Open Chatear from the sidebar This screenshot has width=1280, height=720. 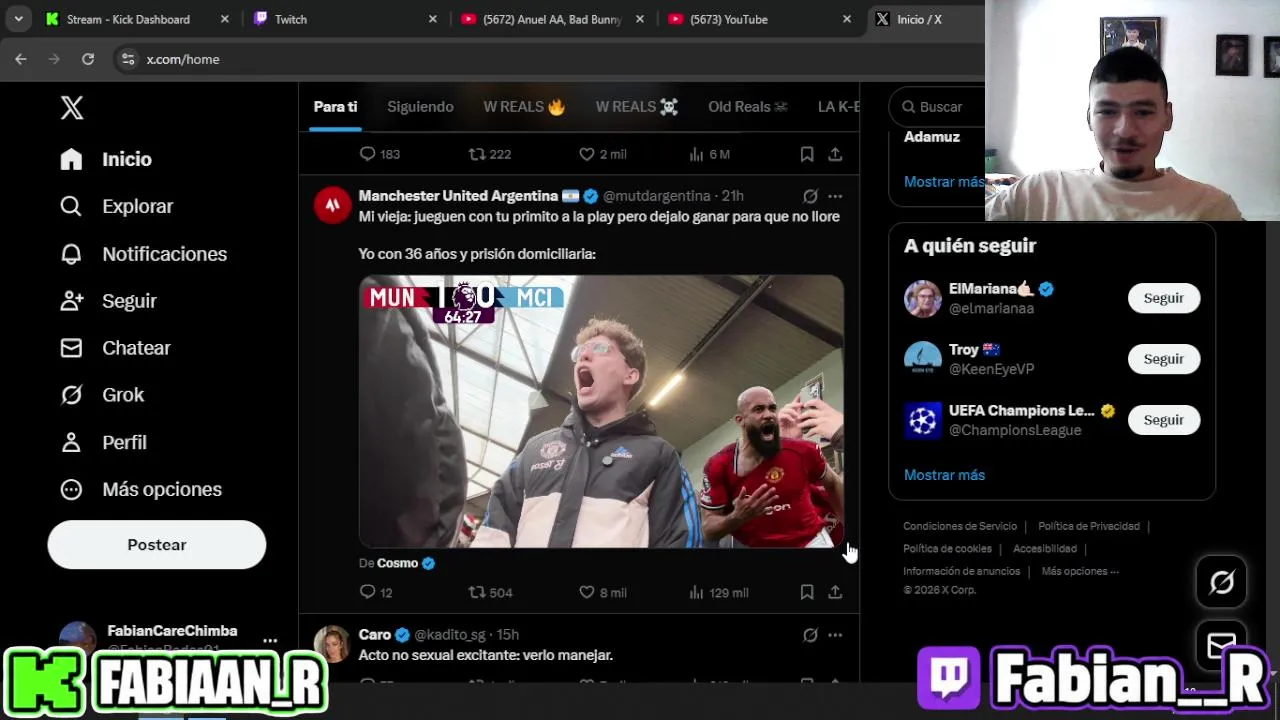point(115,348)
